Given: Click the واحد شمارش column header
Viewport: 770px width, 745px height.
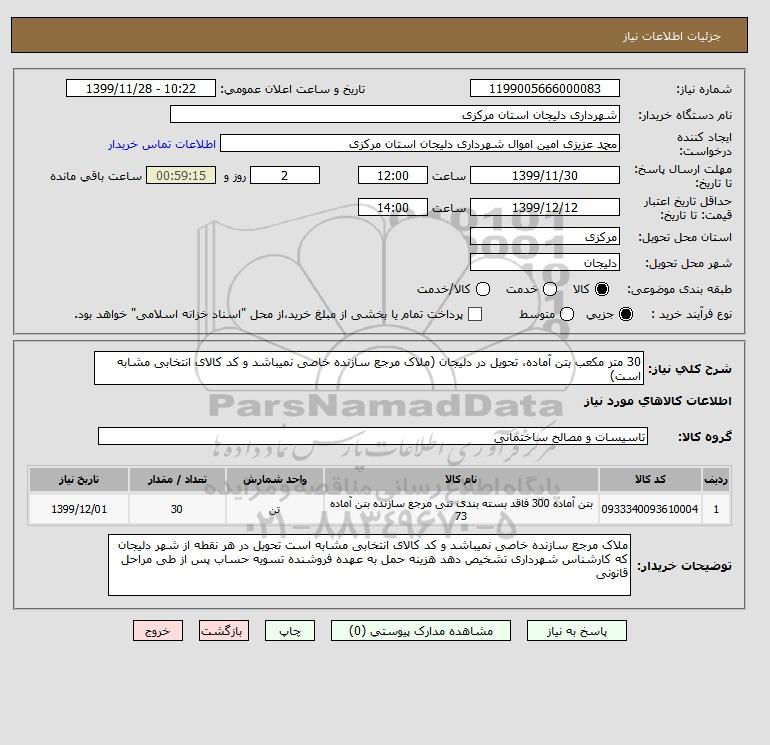Looking at the screenshot, I should [275, 479].
